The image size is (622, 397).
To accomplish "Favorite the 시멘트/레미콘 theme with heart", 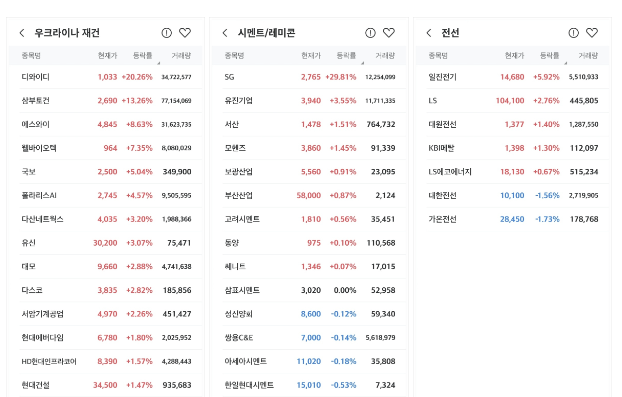I will 389,33.
